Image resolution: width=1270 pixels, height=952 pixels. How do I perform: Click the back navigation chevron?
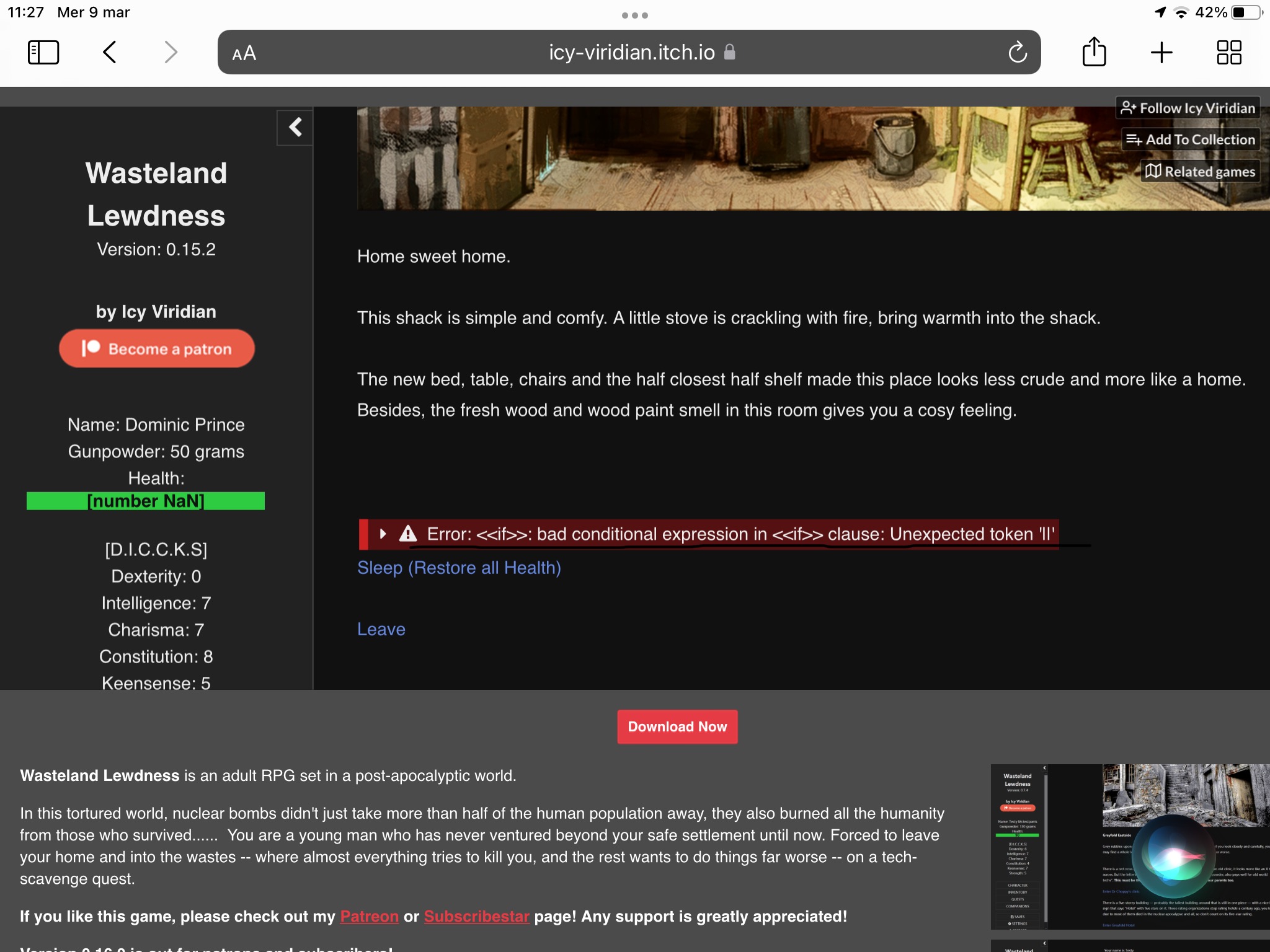(111, 52)
